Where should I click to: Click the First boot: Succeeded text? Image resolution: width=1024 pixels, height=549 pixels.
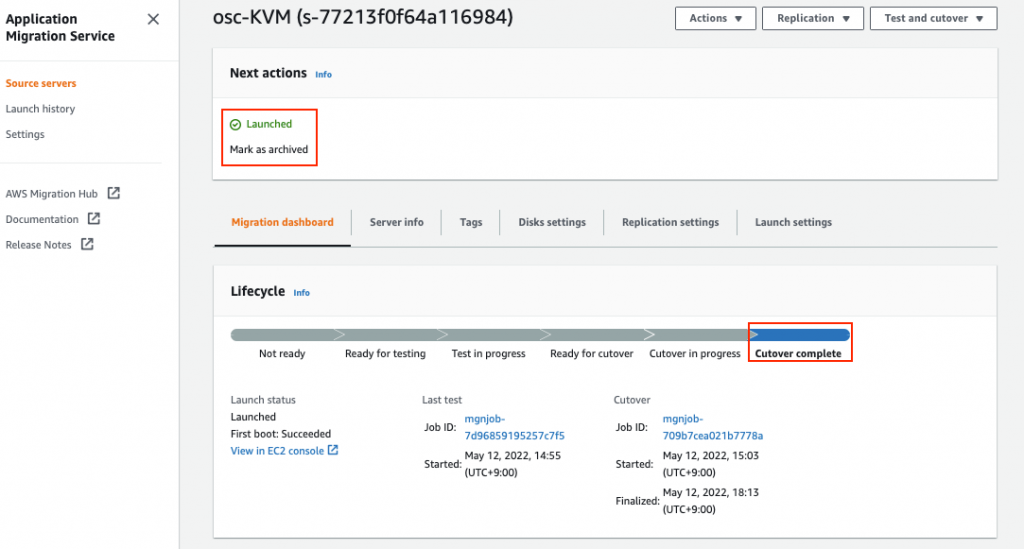click(x=281, y=433)
